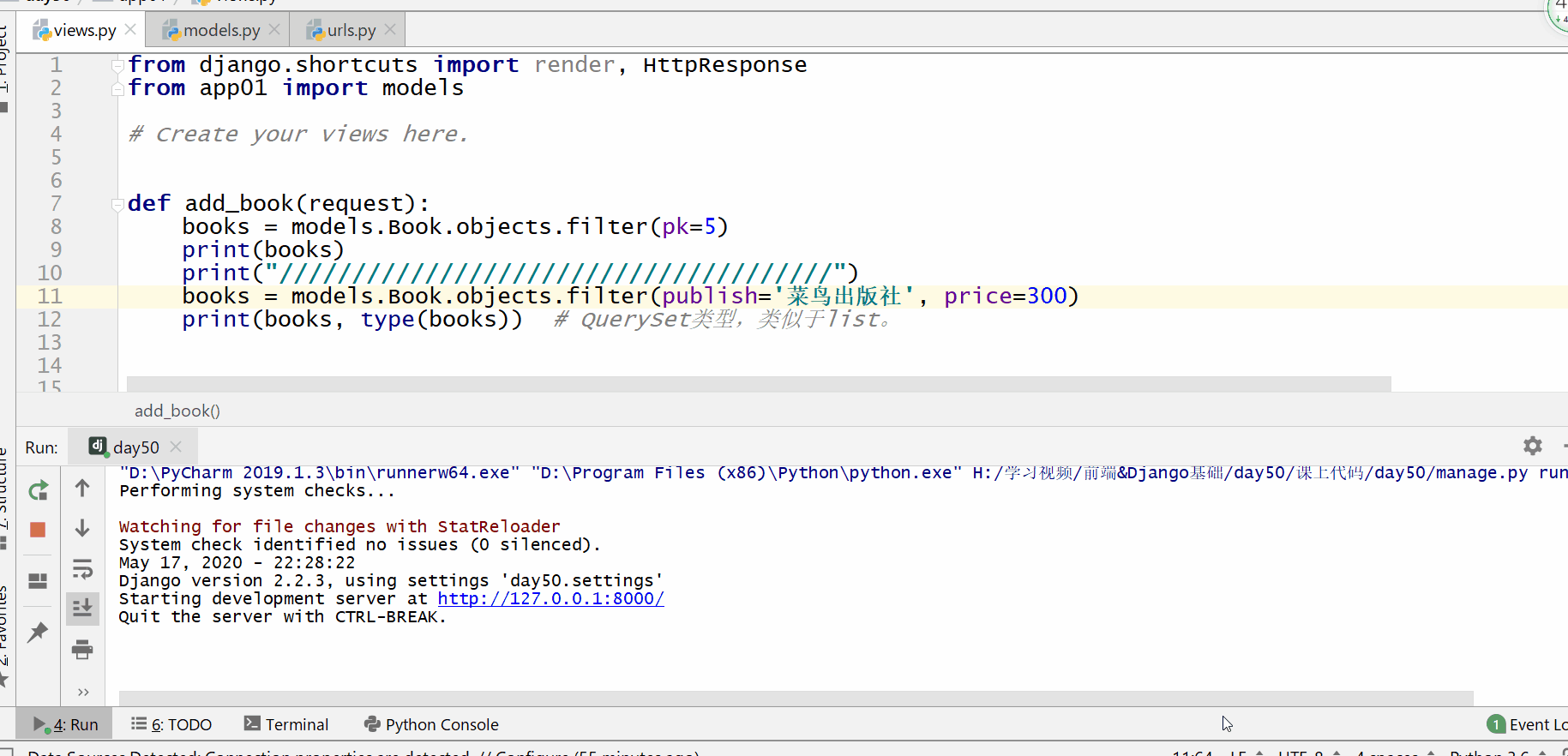Toggle soft-wrap for console output
Viewport: 1568px width, 756px height.
tap(82, 569)
